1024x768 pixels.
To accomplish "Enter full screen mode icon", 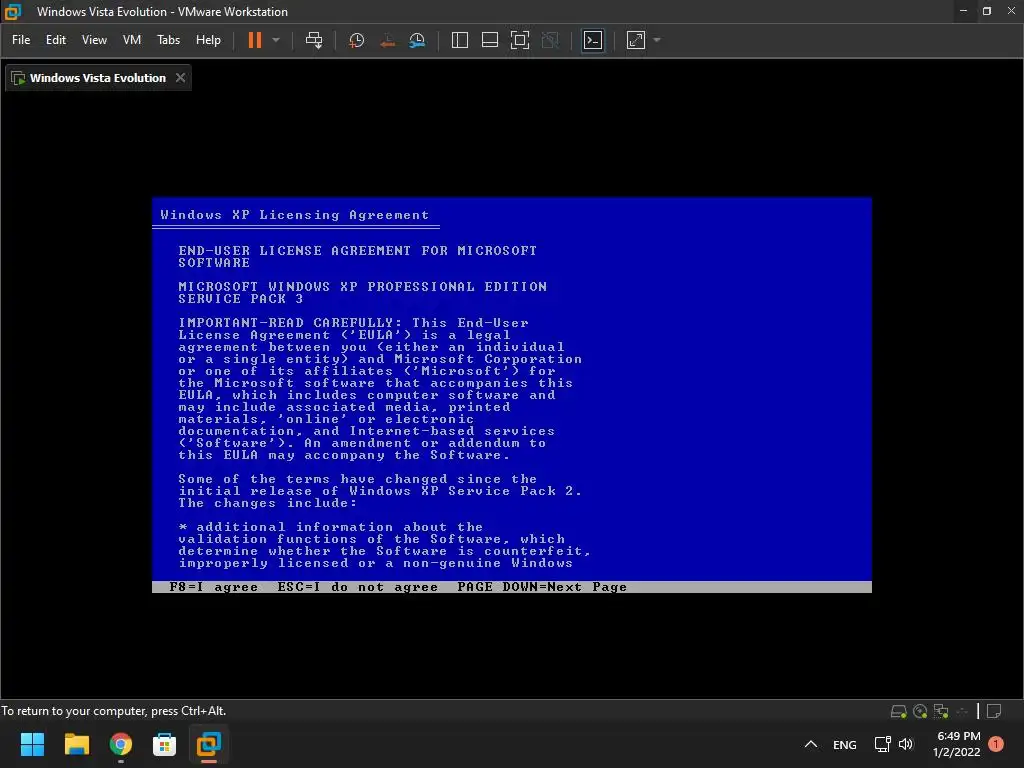I will 520,40.
